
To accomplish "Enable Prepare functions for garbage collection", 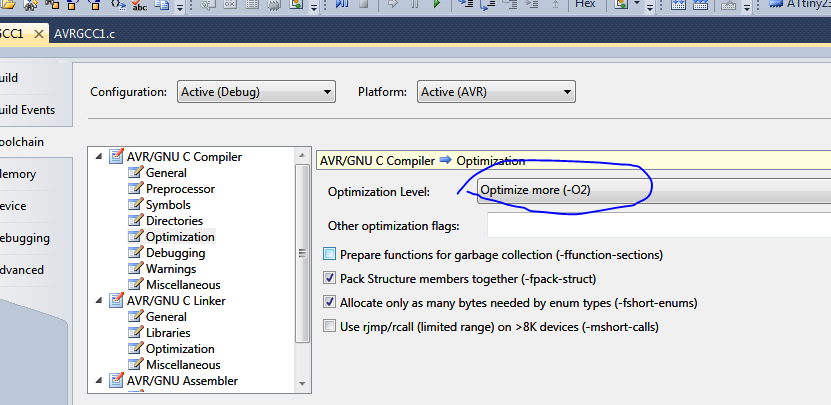I will pyautogui.click(x=330, y=255).
